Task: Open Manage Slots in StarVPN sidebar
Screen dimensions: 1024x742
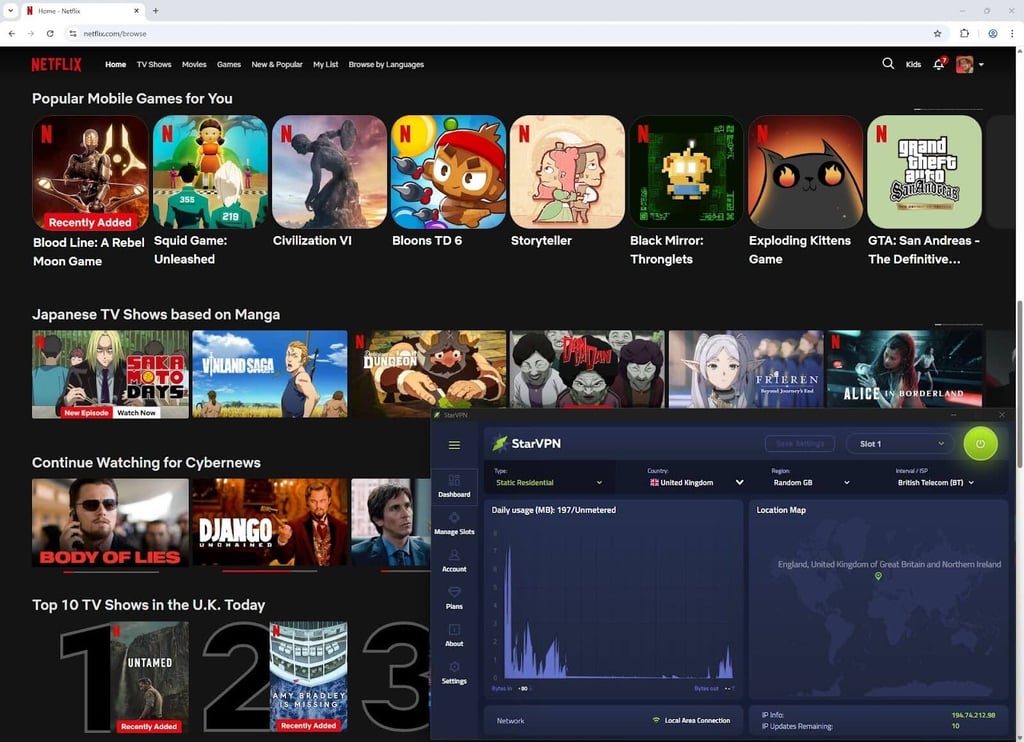Action: pyautogui.click(x=454, y=523)
